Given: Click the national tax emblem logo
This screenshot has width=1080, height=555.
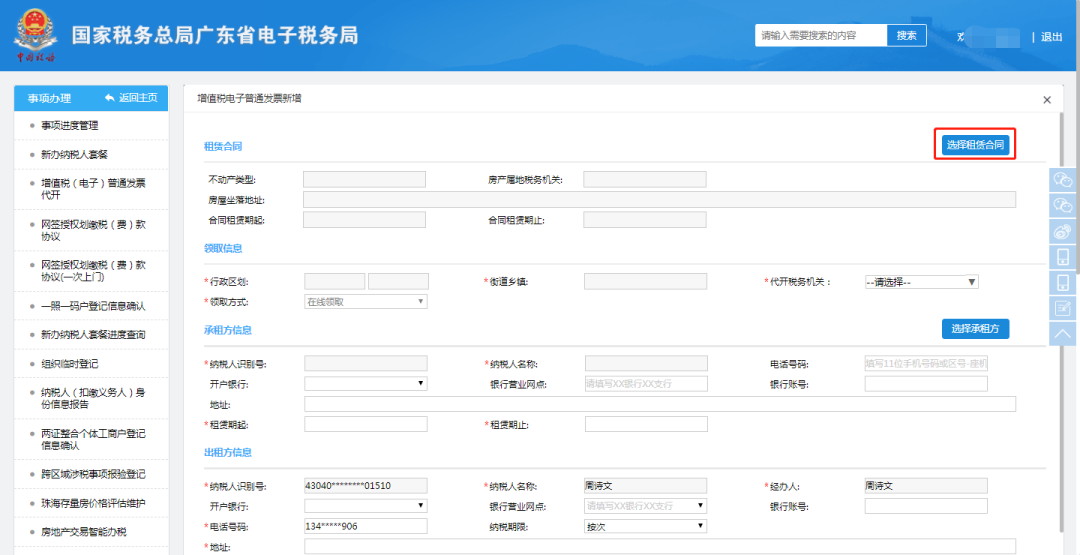Looking at the screenshot, I should click(x=36, y=34).
